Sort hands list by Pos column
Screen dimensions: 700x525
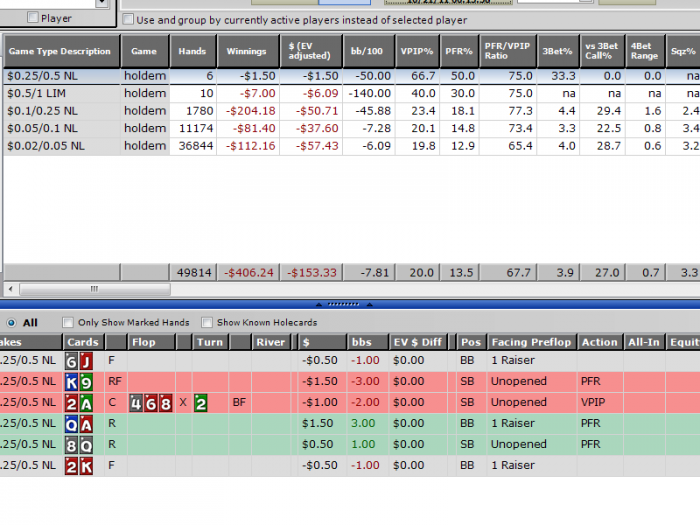471,342
